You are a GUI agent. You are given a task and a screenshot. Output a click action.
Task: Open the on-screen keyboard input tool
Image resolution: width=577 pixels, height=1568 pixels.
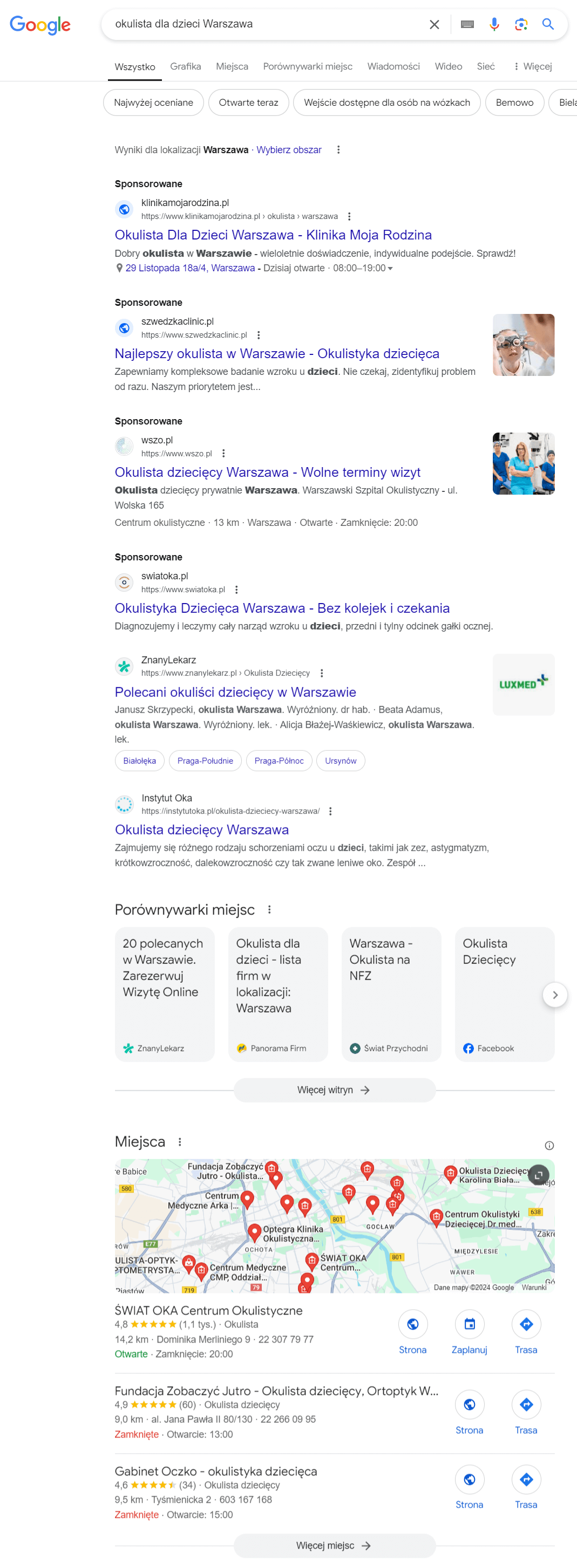coord(467,24)
